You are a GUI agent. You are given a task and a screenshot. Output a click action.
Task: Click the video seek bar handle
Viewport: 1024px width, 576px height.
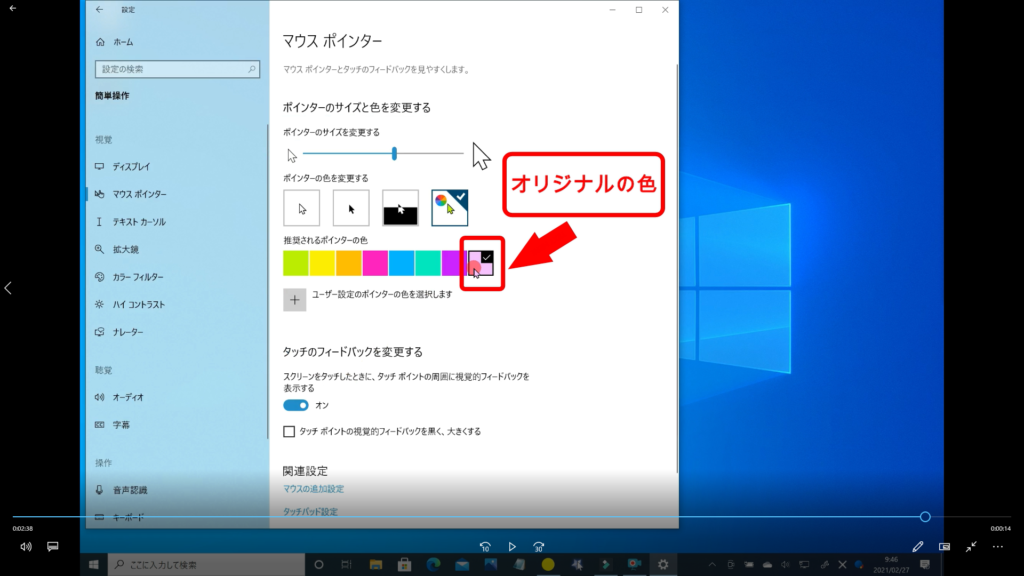[x=925, y=517]
